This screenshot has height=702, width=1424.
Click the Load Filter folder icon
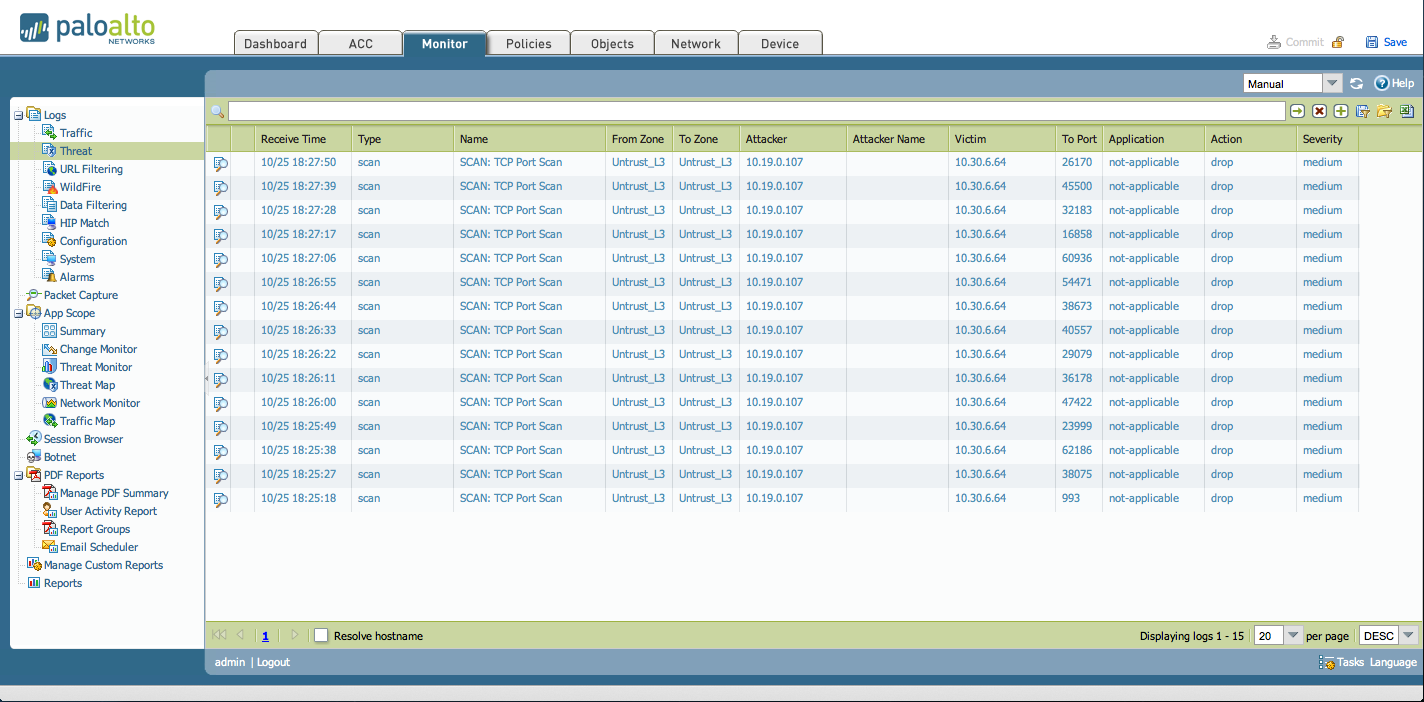[1385, 111]
